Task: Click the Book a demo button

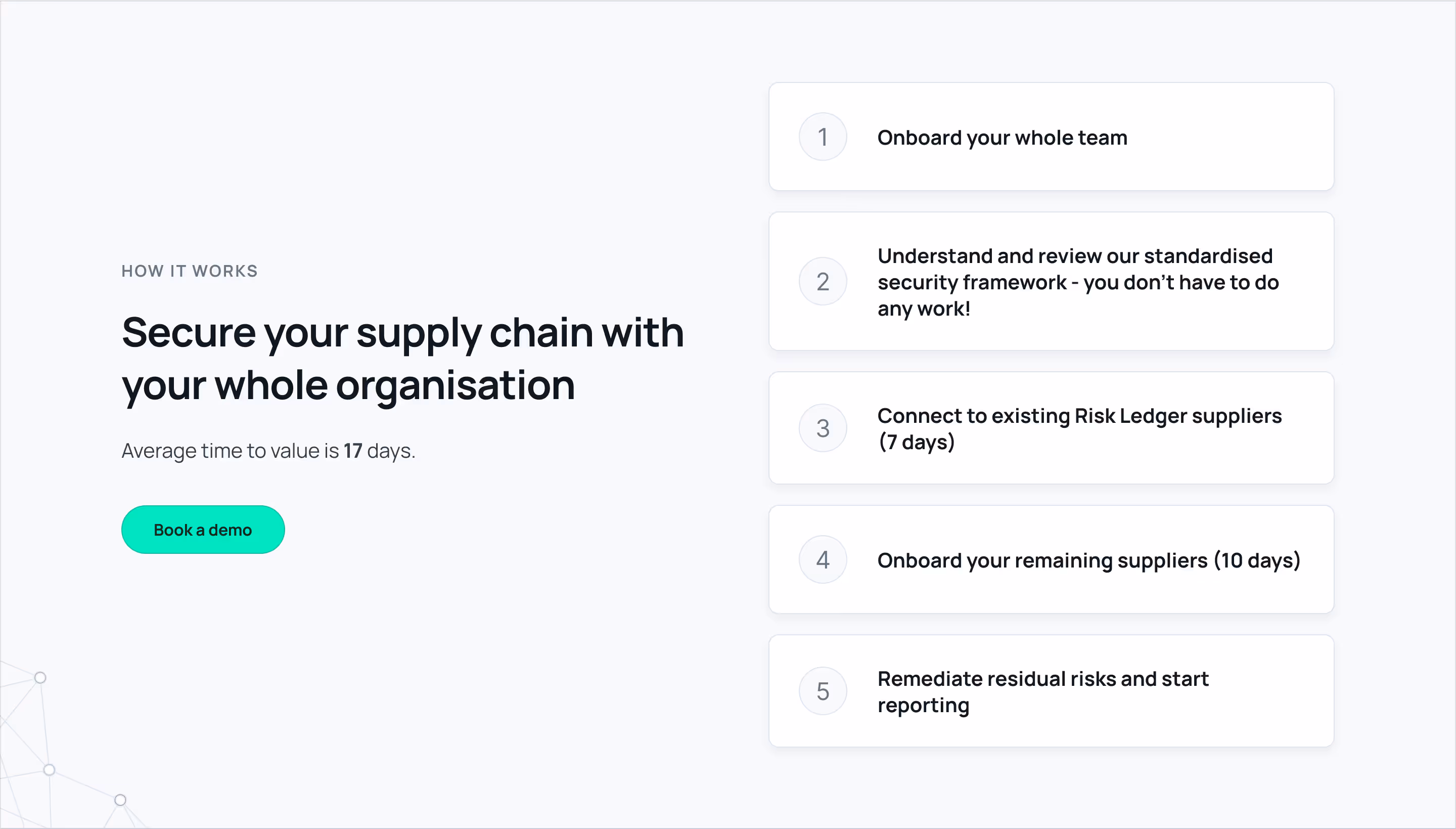Action: pyautogui.click(x=203, y=530)
